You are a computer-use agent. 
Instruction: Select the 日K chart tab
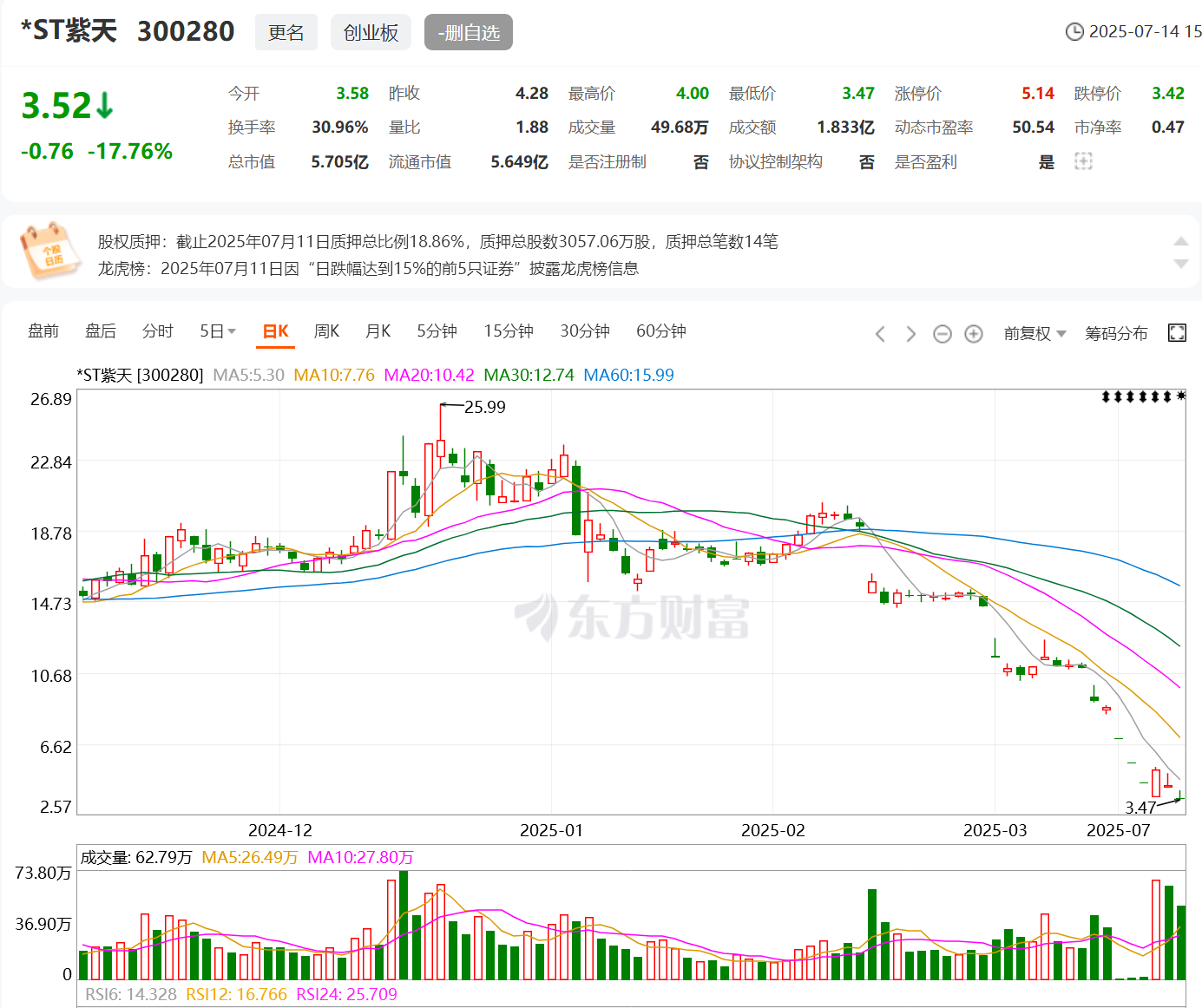pos(276,331)
